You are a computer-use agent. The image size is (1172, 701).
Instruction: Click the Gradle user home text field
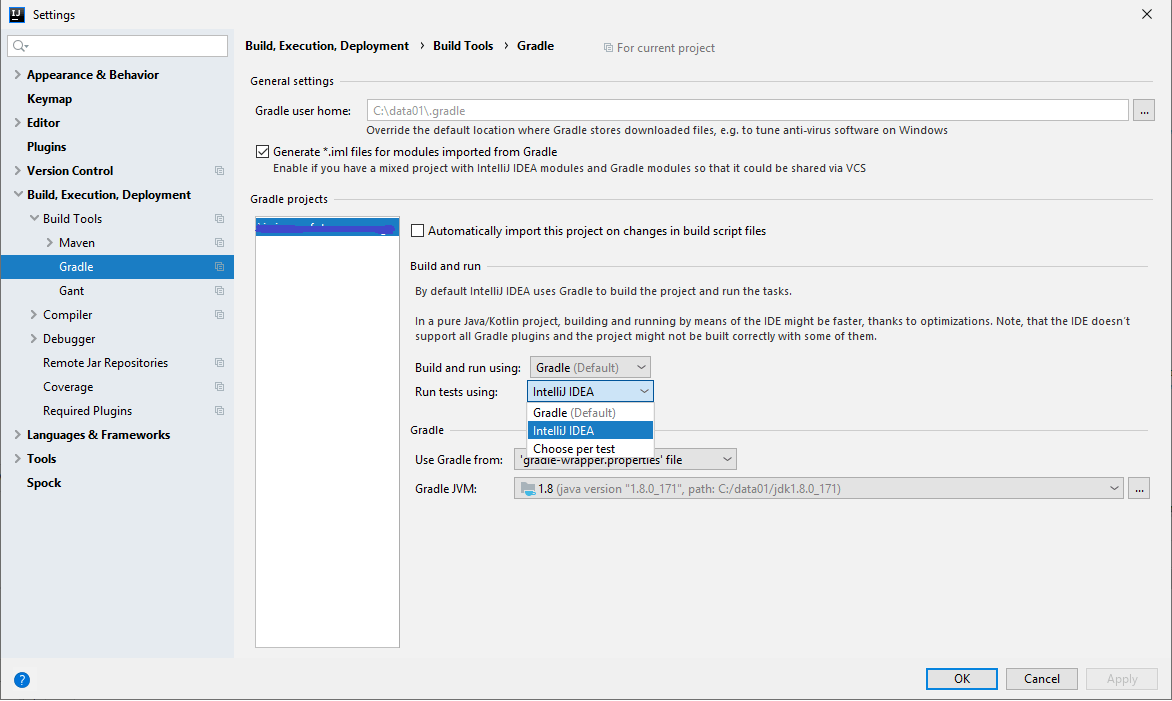[747, 111]
